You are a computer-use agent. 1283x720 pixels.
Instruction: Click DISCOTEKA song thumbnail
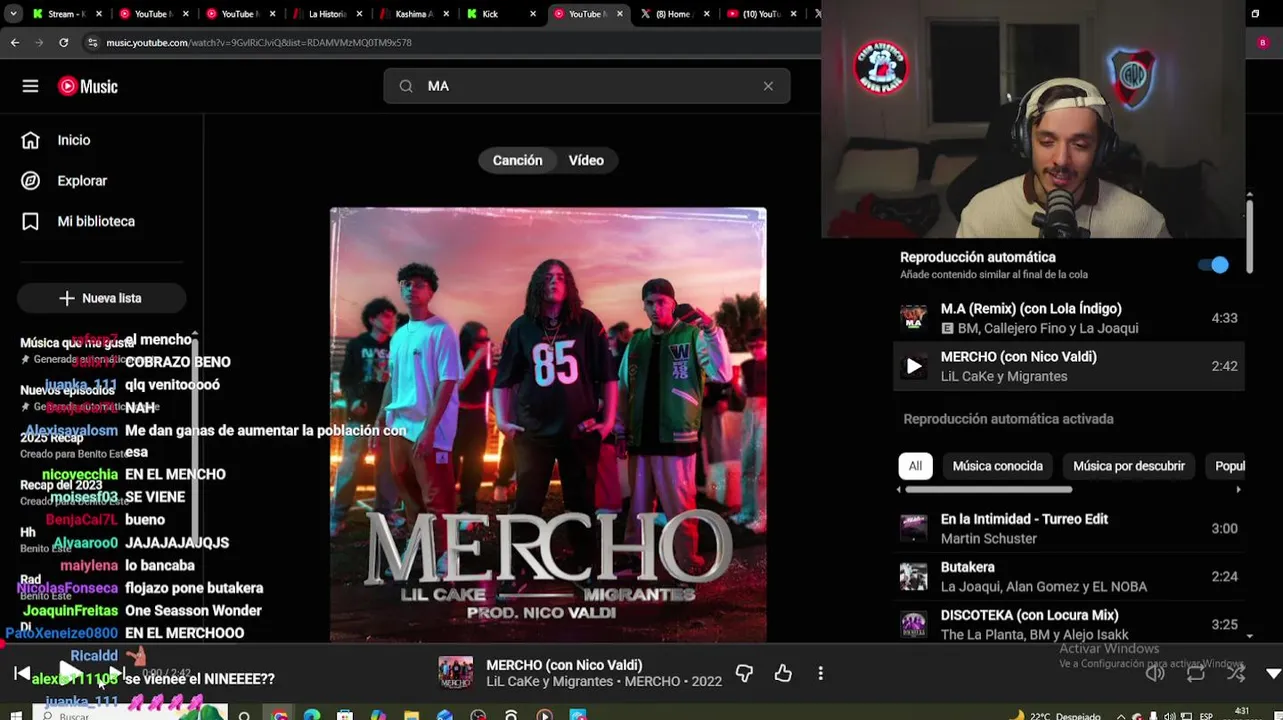coord(913,624)
